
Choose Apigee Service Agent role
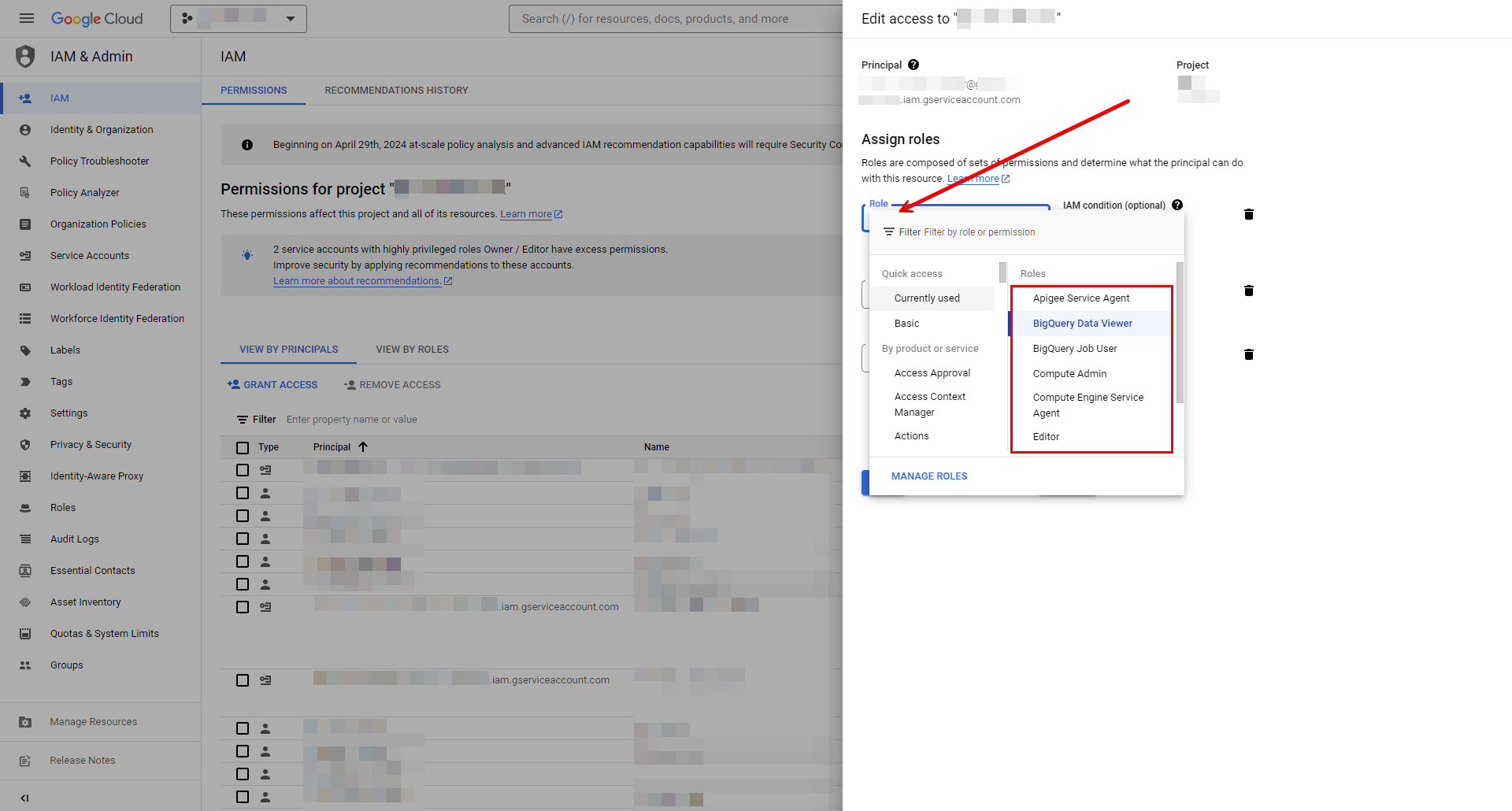(x=1091, y=298)
